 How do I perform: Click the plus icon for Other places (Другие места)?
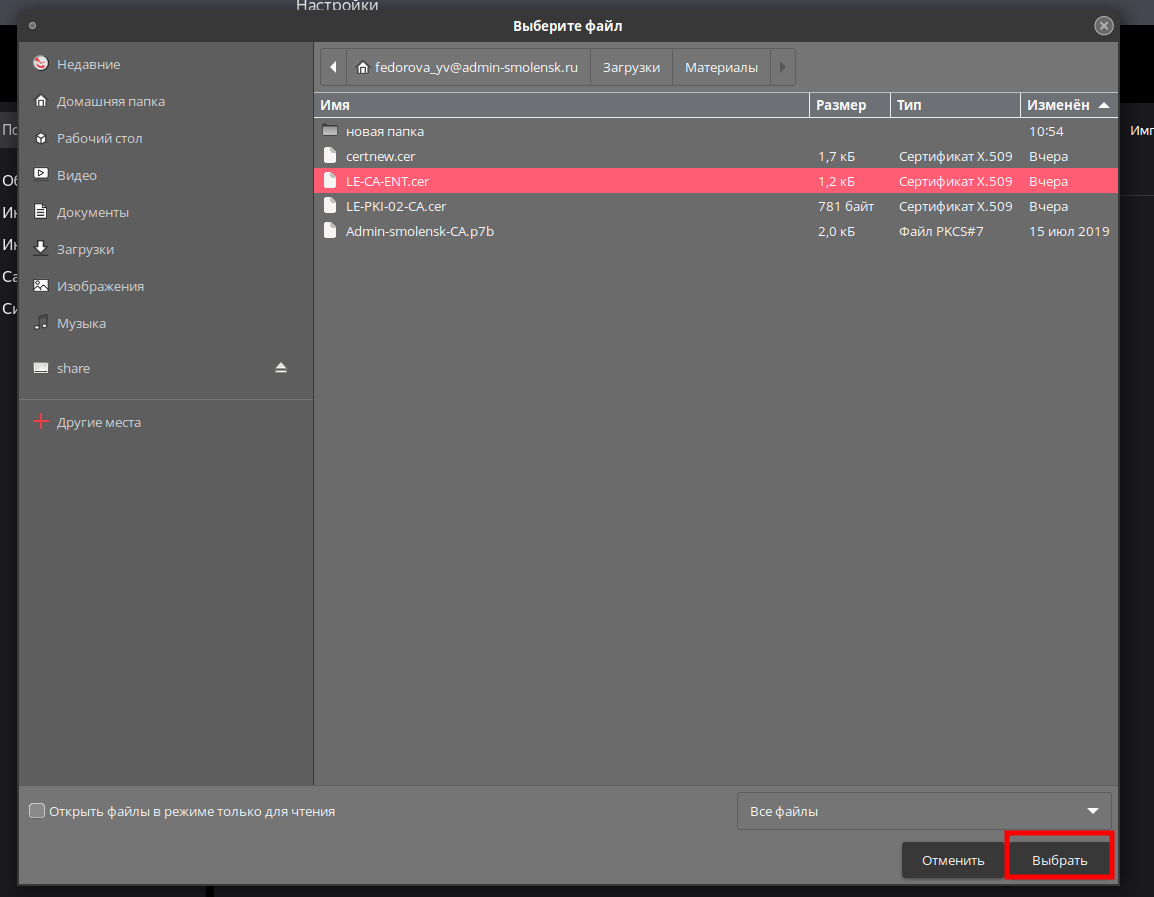(41, 422)
